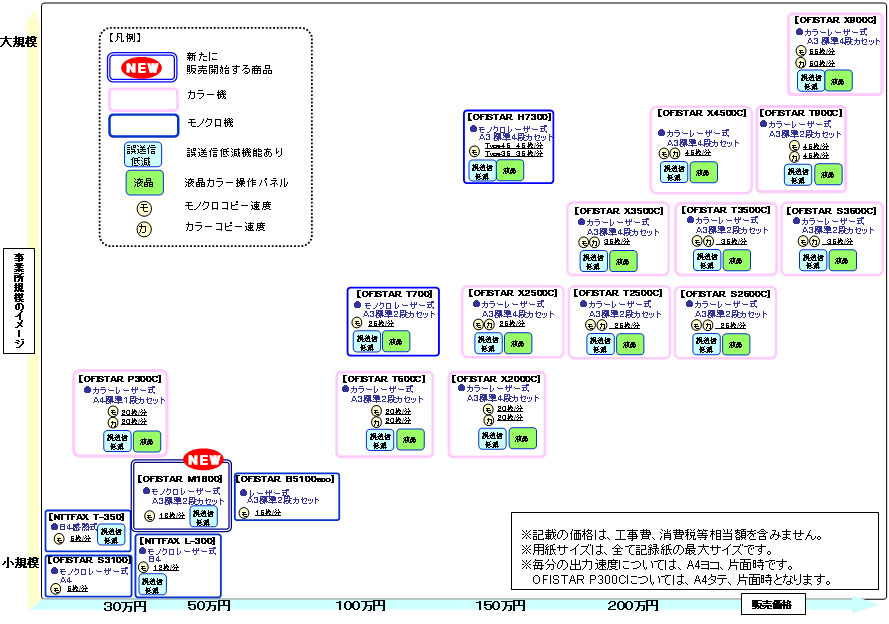Click the モ speed icon on the OFISTAR S3100 card
This screenshot has width=889, height=624.
(x=55, y=589)
